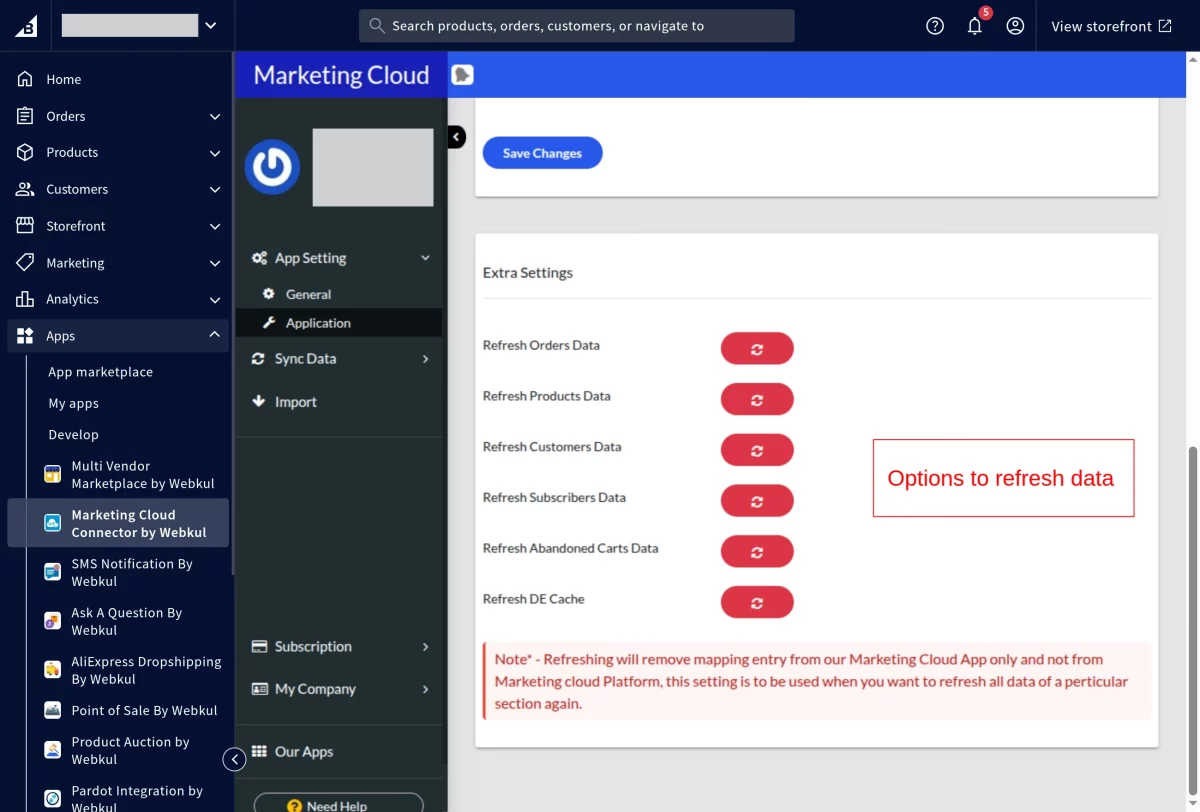This screenshot has height=812, width=1200.
Task: Expand the Orders menu chevron
Action: 214,116
